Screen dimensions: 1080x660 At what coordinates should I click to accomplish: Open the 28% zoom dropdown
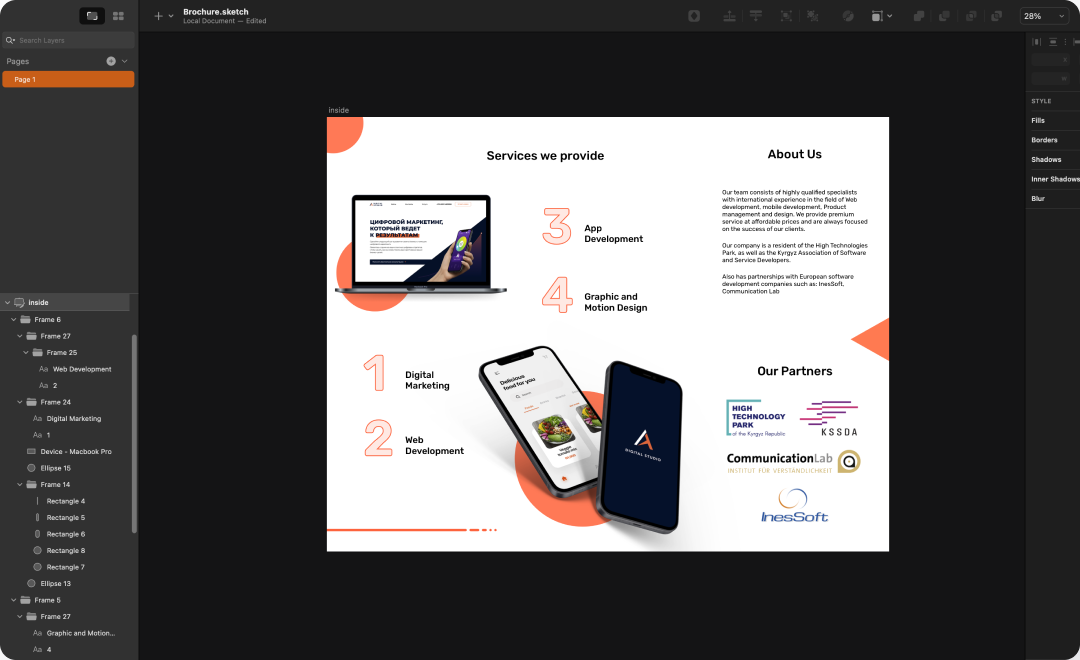pos(1044,16)
